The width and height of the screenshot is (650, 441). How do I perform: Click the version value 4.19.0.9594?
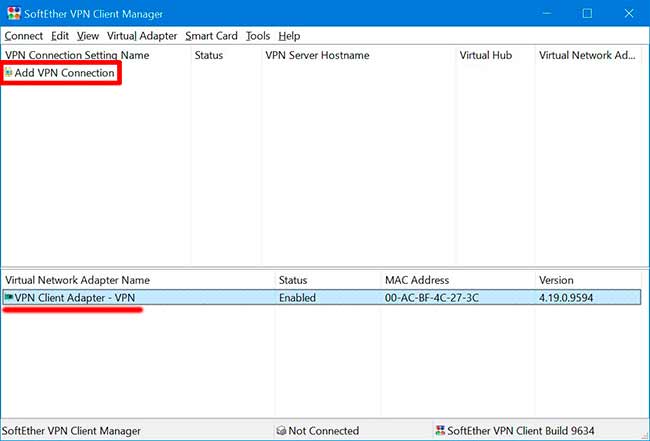click(566, 298)
